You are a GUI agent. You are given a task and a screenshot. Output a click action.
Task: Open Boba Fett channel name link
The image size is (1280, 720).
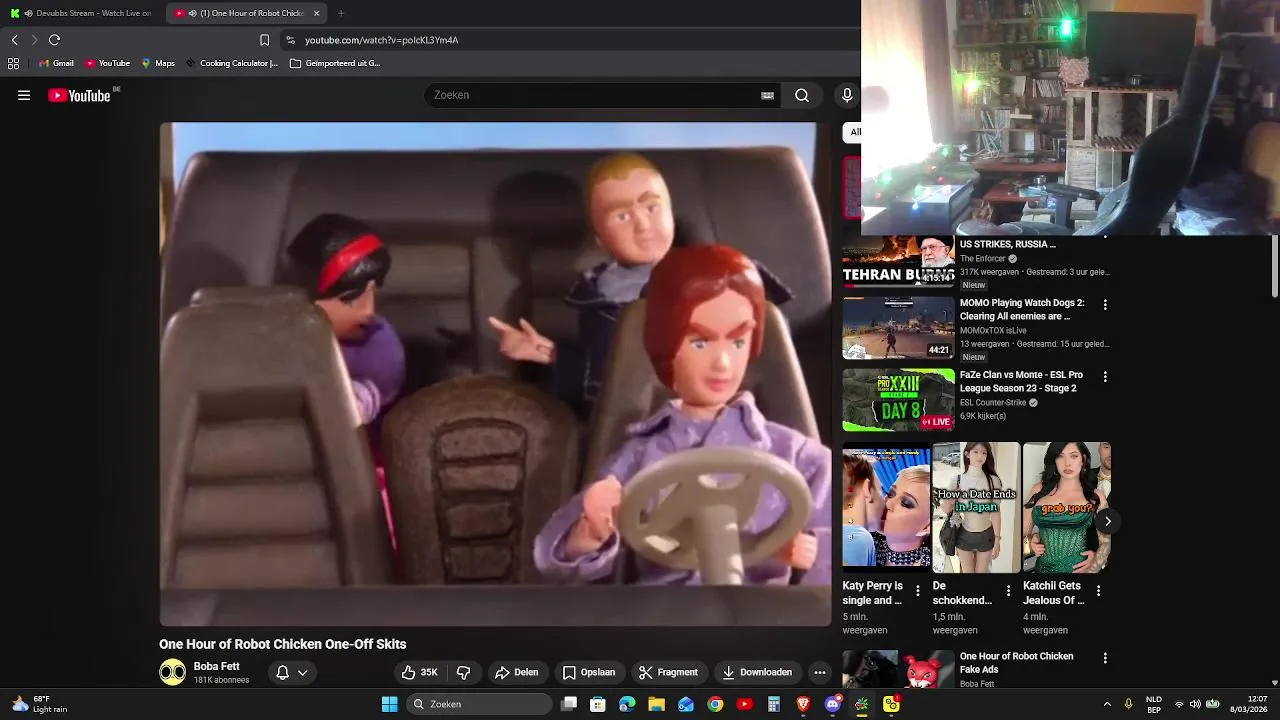(x=217, y=666)
